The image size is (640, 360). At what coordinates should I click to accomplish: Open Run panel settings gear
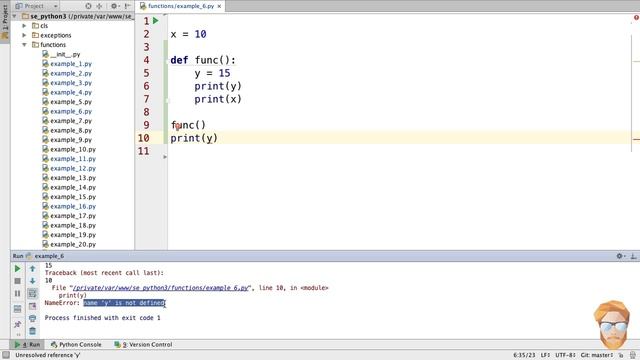pos(620,256)
